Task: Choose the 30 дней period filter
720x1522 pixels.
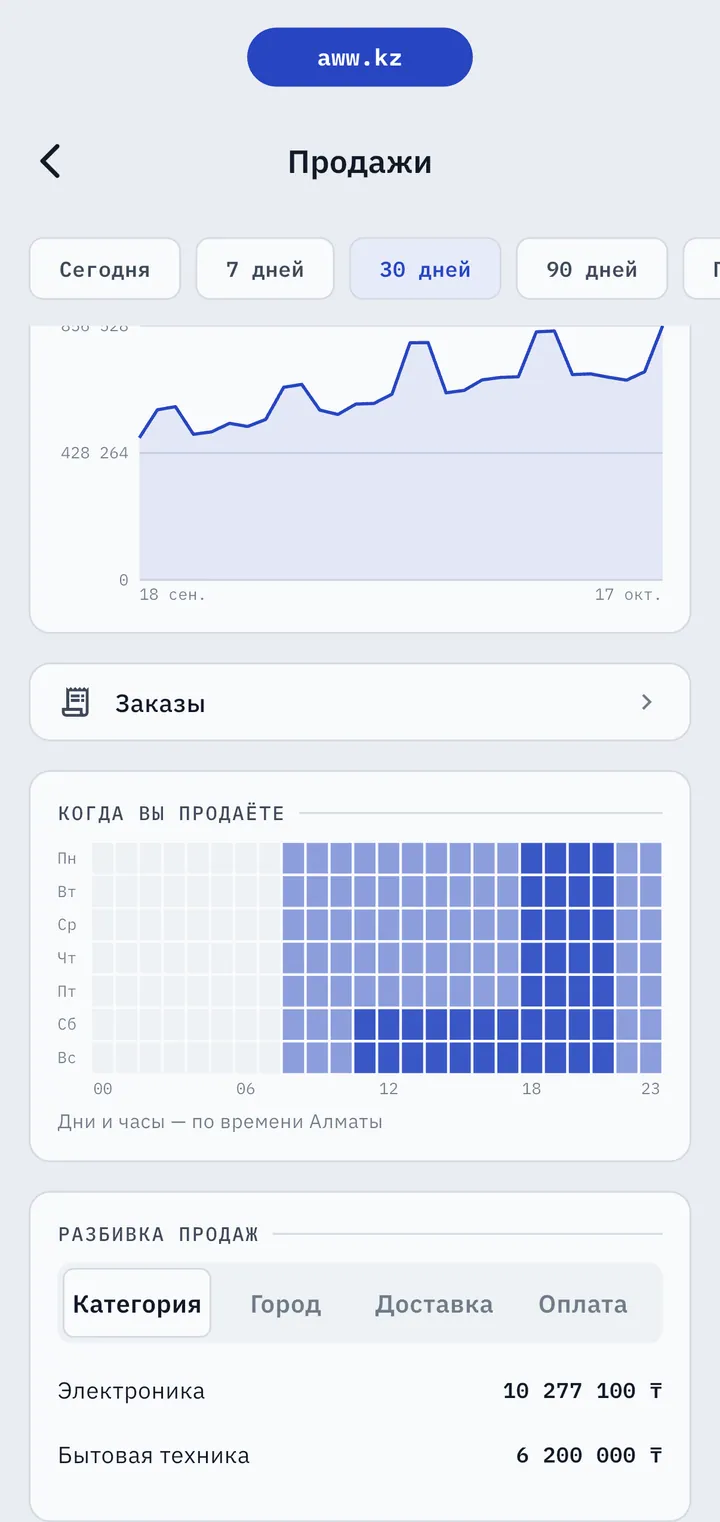Action: [425, 269]
